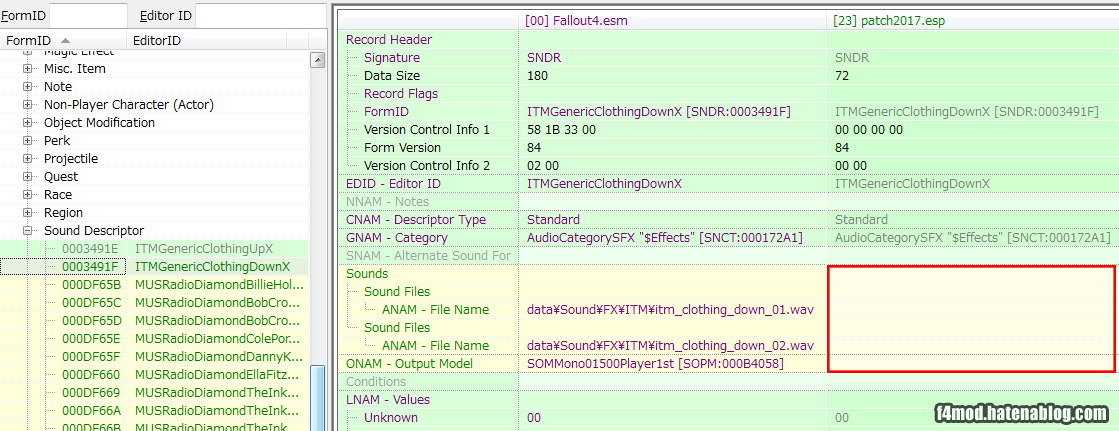This screenshot has width=1119, height=431.
Task: Click patch2017.esp Data Size value 72
Action: tap(842, 76)
